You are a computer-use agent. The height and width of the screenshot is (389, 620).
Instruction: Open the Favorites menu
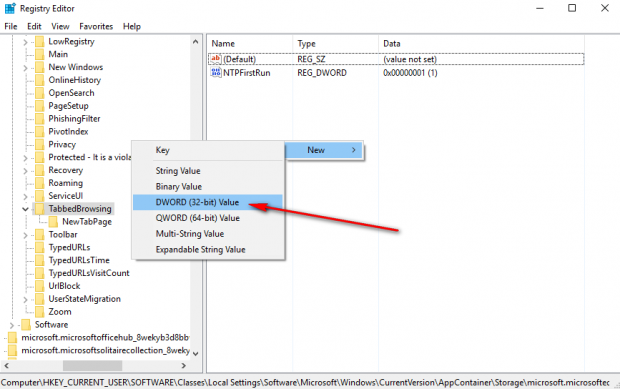point(96,26)
